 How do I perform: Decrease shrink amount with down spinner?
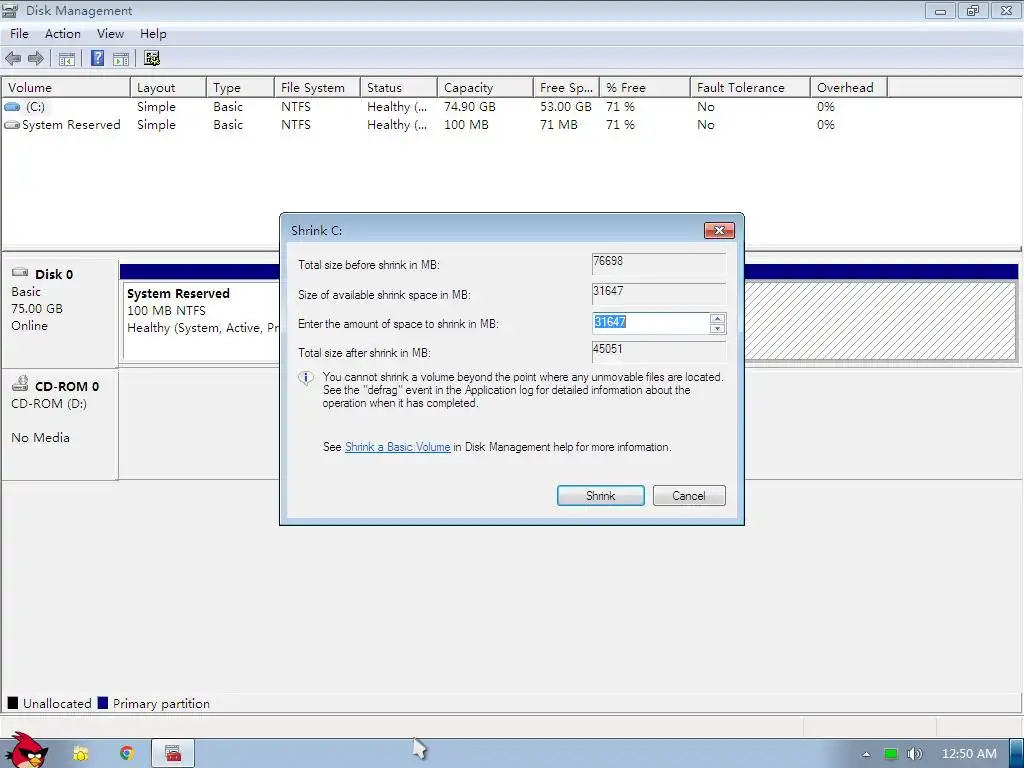(718, 328)
